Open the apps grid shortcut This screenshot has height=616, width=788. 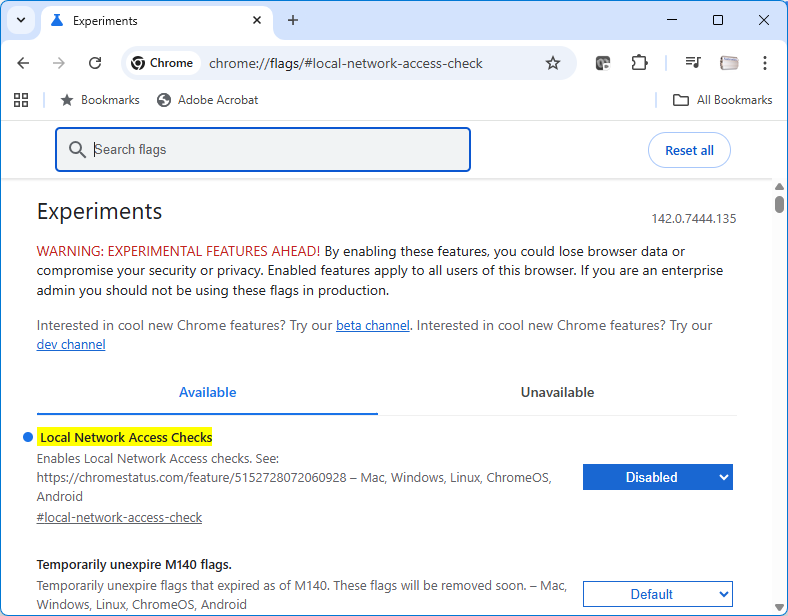pyautogui.click(x=21, y=100)
